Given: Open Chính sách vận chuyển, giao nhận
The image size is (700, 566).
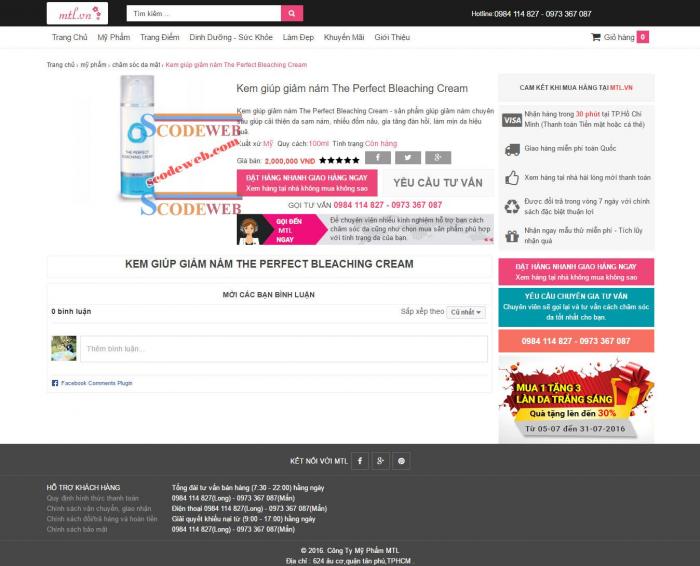Looking at the screenshot, I should (x=99, y=508).
